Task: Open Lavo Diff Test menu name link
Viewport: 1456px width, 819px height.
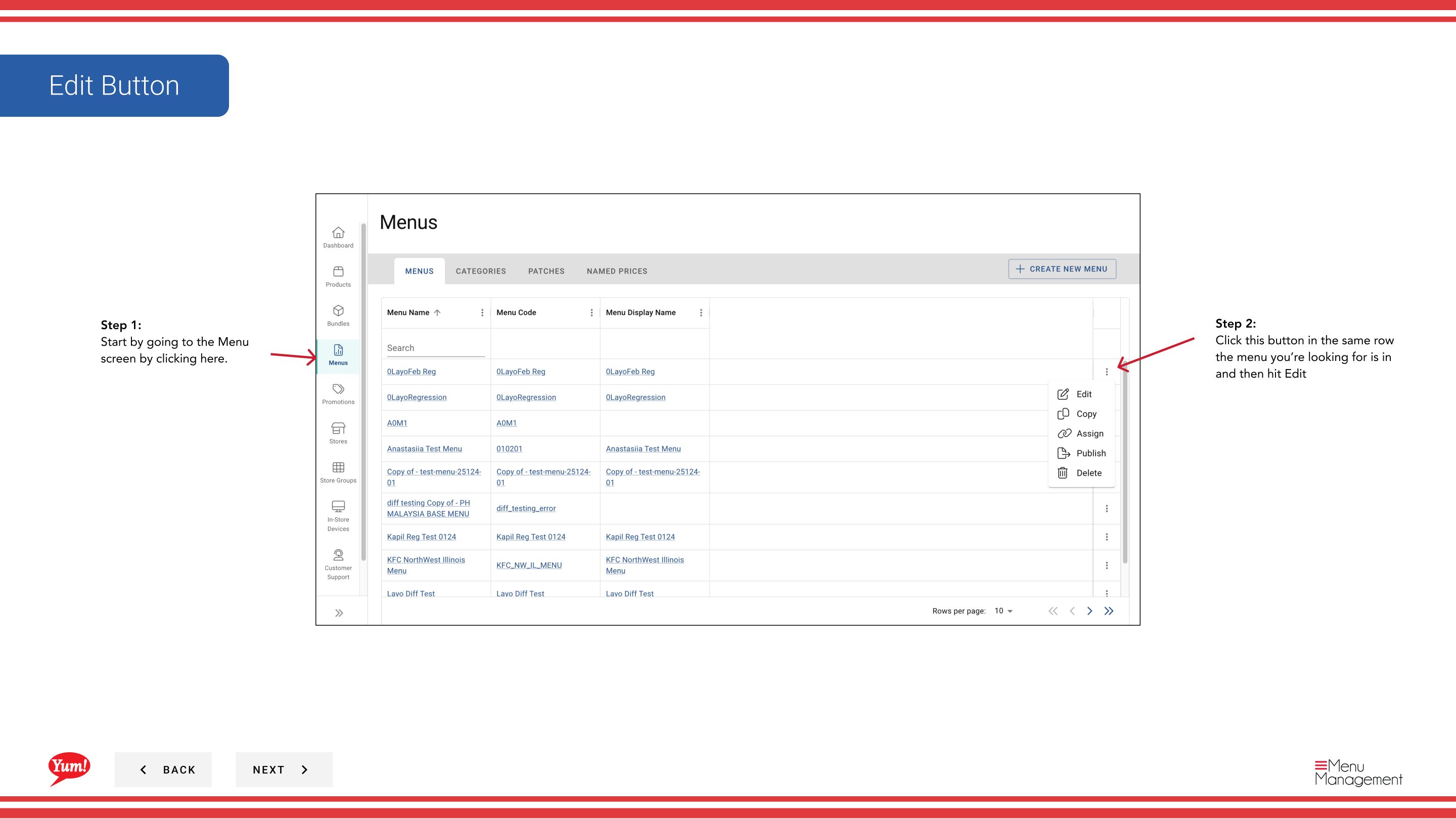Action: click(411, 594)
